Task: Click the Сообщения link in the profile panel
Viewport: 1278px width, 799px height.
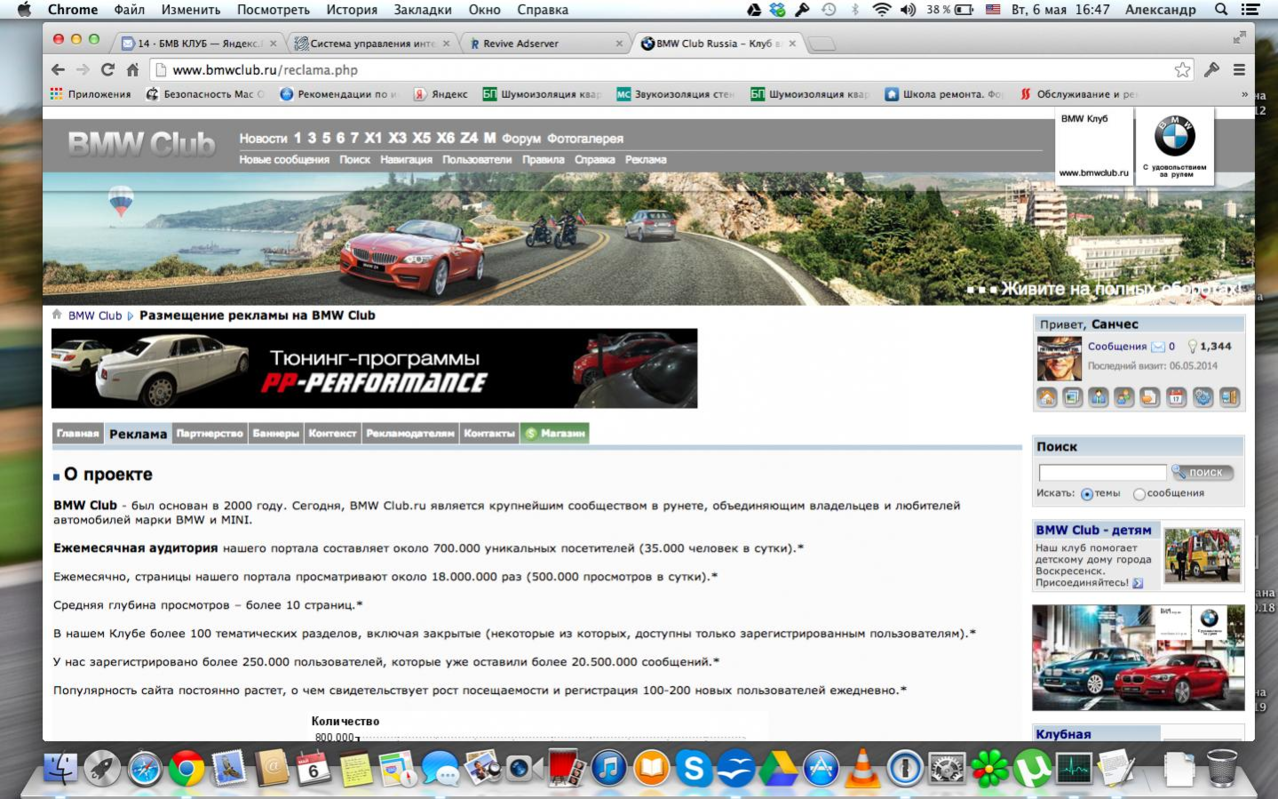Action: tap(1117, 347)
